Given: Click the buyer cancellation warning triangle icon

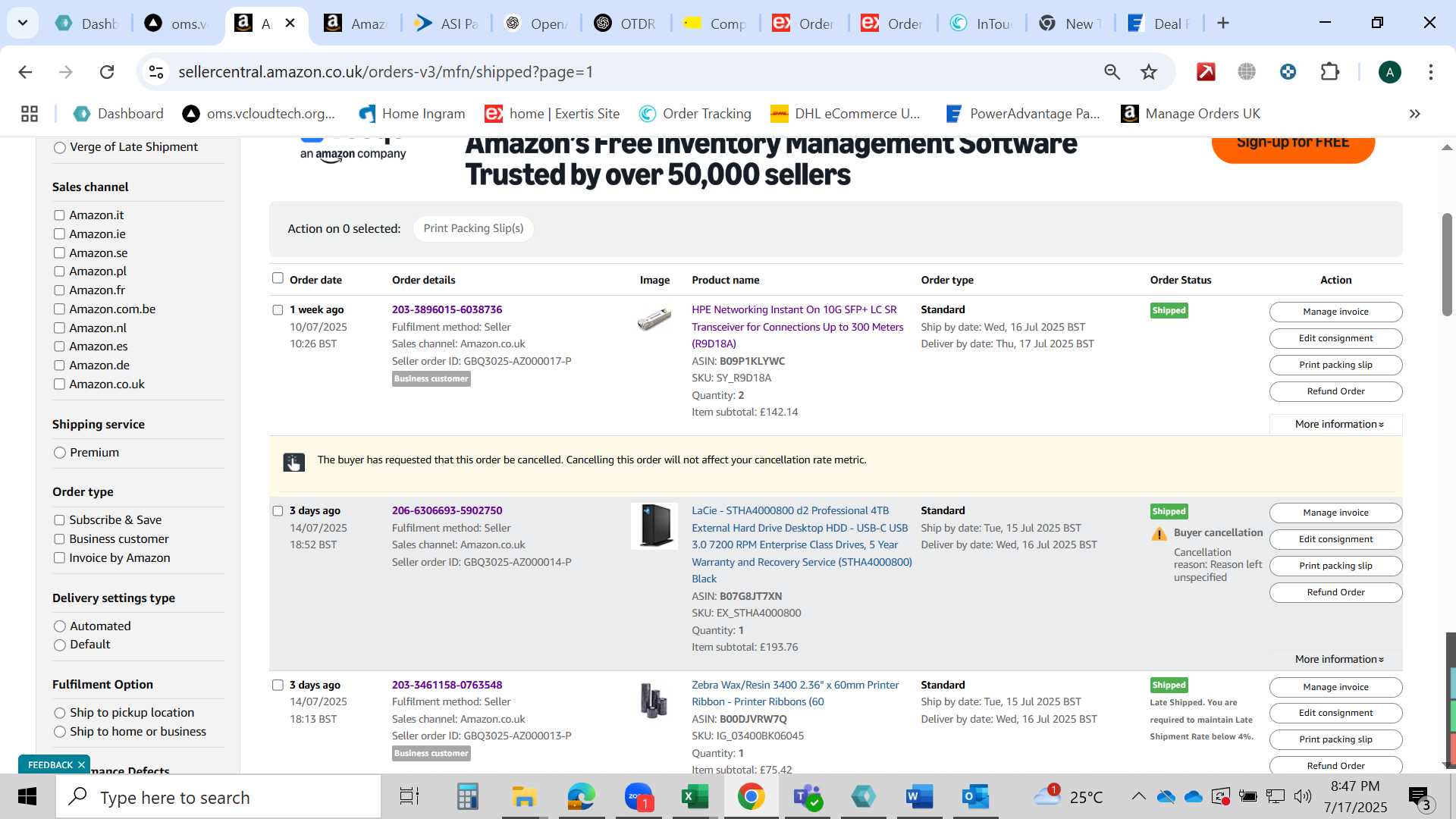Looking at the screenshot, I should pos(1159,534).
